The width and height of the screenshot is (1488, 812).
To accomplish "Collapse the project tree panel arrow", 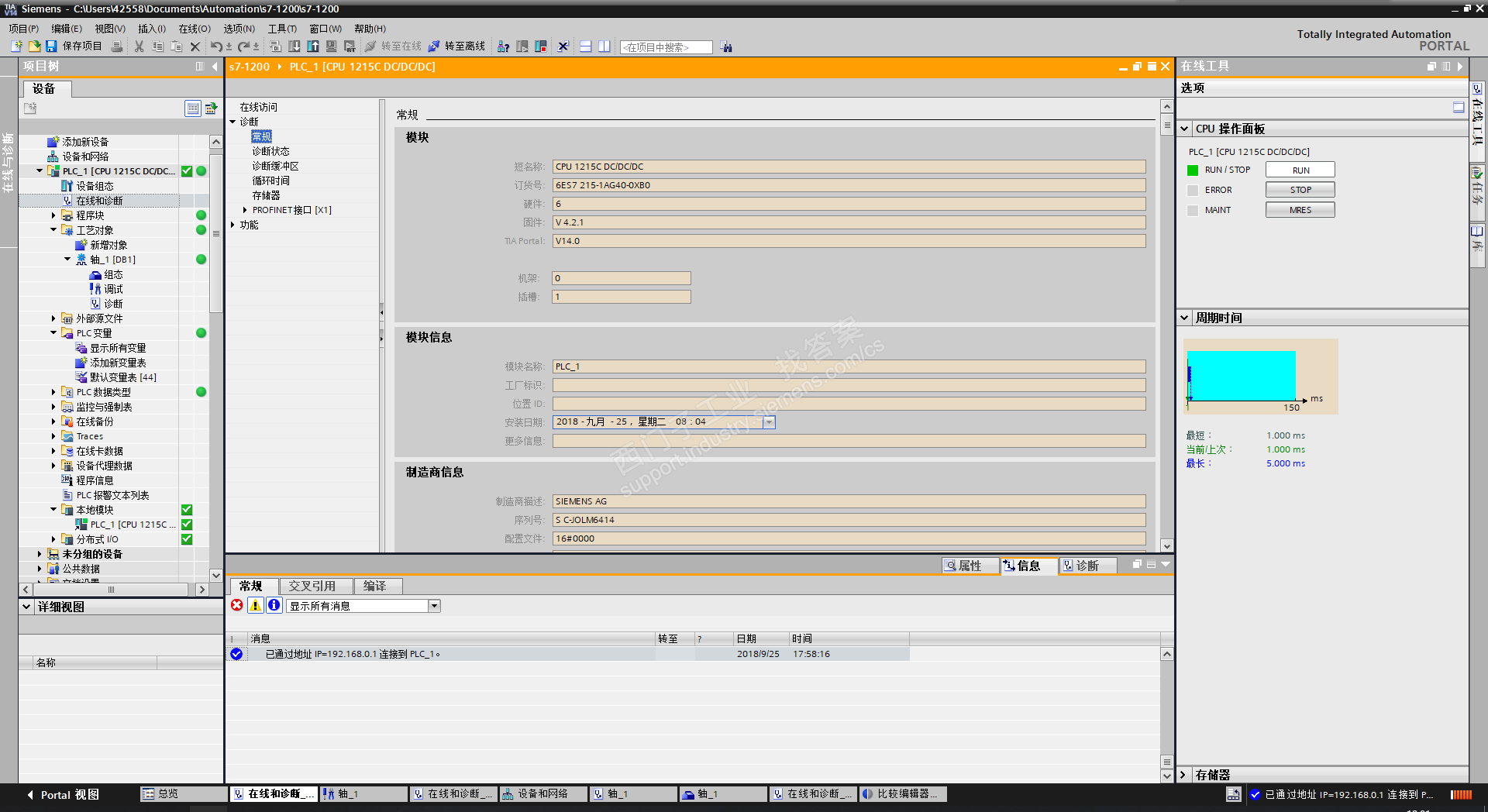I will [215, 67].
